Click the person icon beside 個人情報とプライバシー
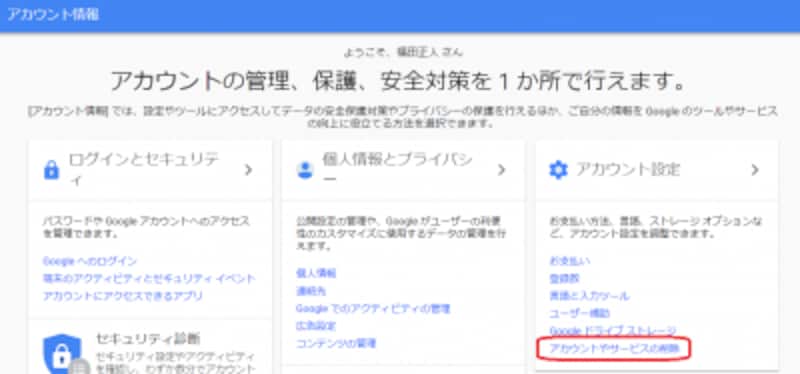Viewport: 800px width, 374px height. [x=305, y=170]
